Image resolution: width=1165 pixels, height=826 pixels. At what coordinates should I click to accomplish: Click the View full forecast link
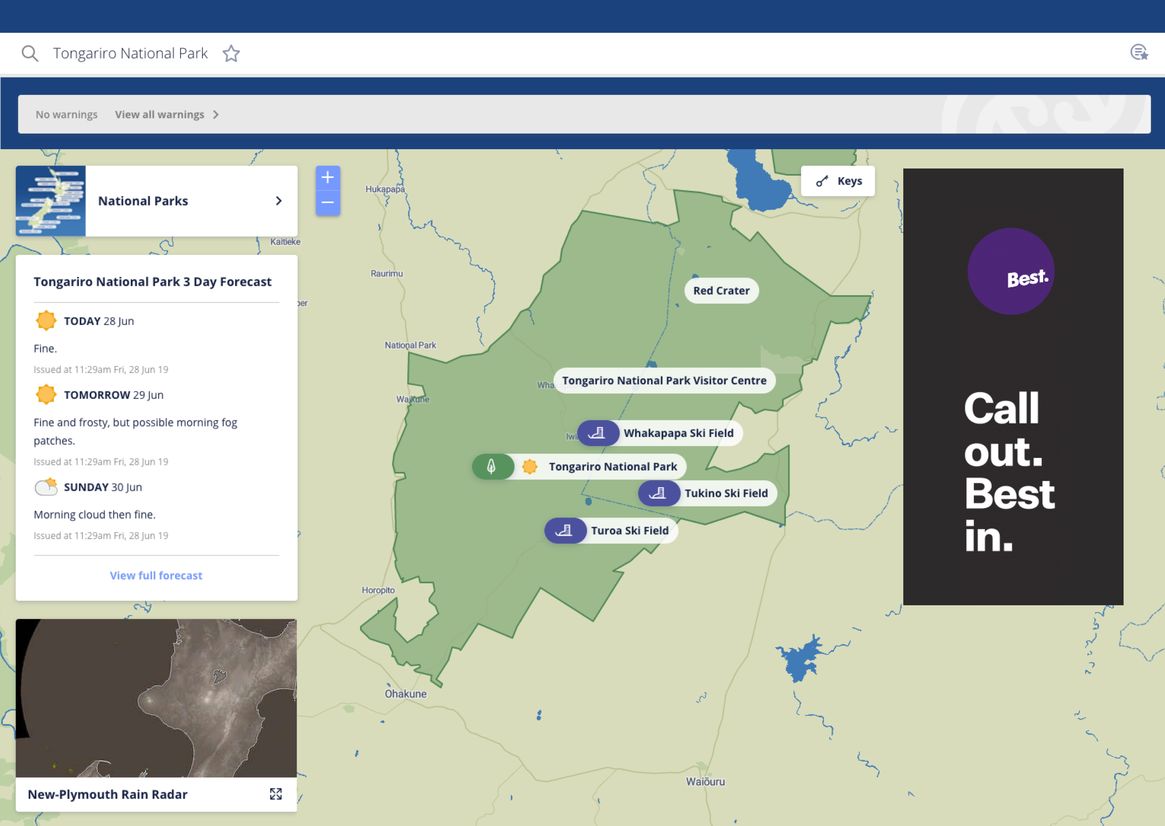(x=156, y=576)
